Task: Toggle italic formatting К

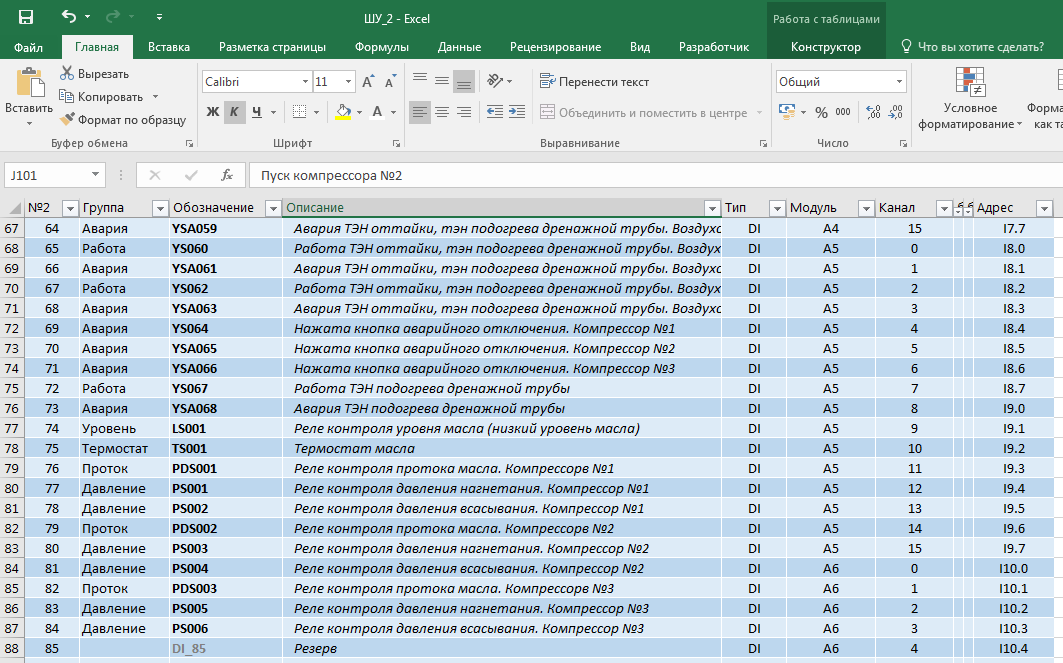Action: pos(235,112)
